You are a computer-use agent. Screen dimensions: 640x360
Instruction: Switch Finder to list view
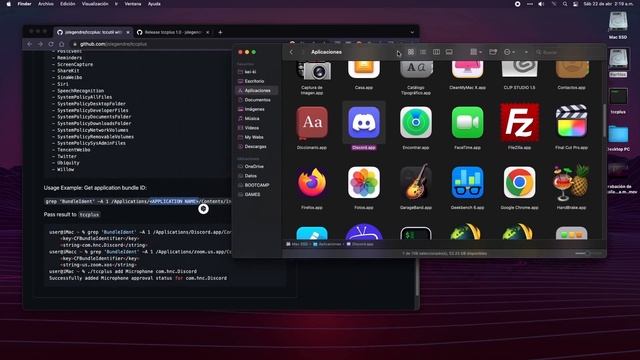(x=423, y=52)
